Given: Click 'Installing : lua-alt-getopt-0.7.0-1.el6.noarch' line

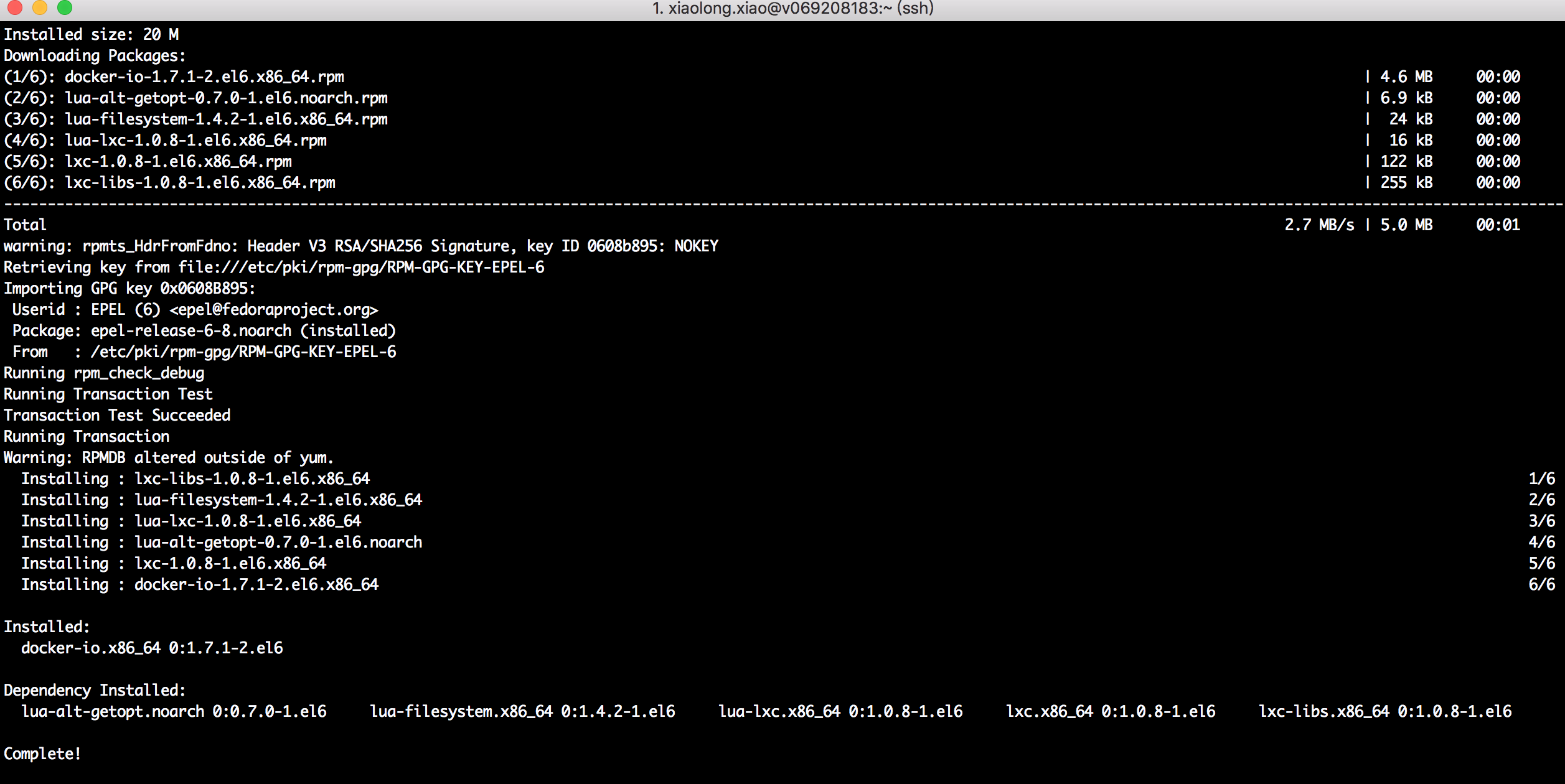Looking at the screenshot, I should 222,543.
